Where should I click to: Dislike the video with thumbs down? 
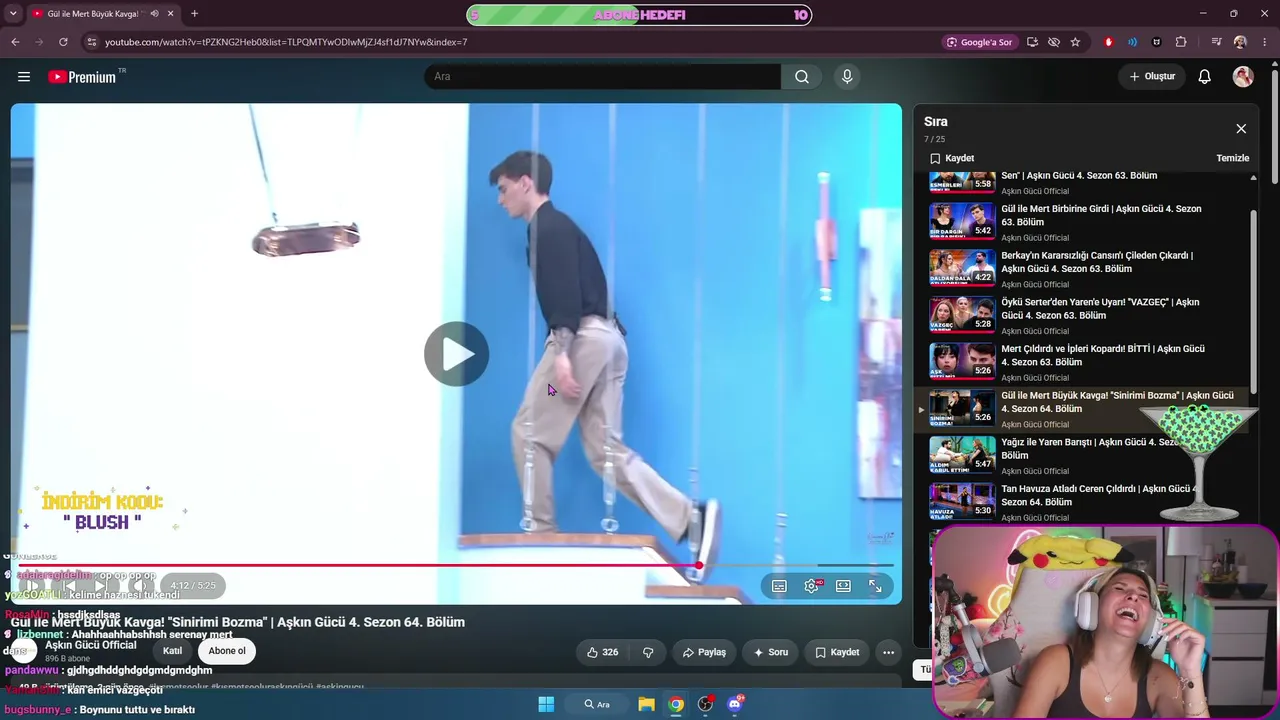coord(648,652)
